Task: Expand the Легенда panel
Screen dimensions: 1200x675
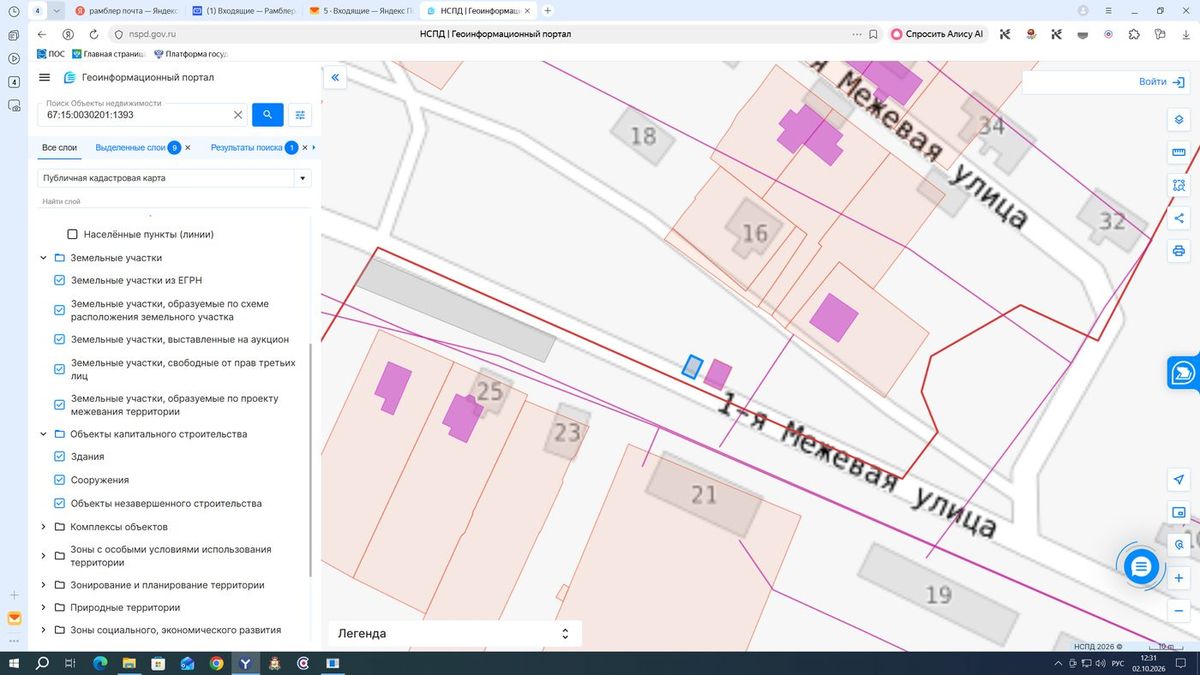Action: pyautogui.click(x=455, y=633)
